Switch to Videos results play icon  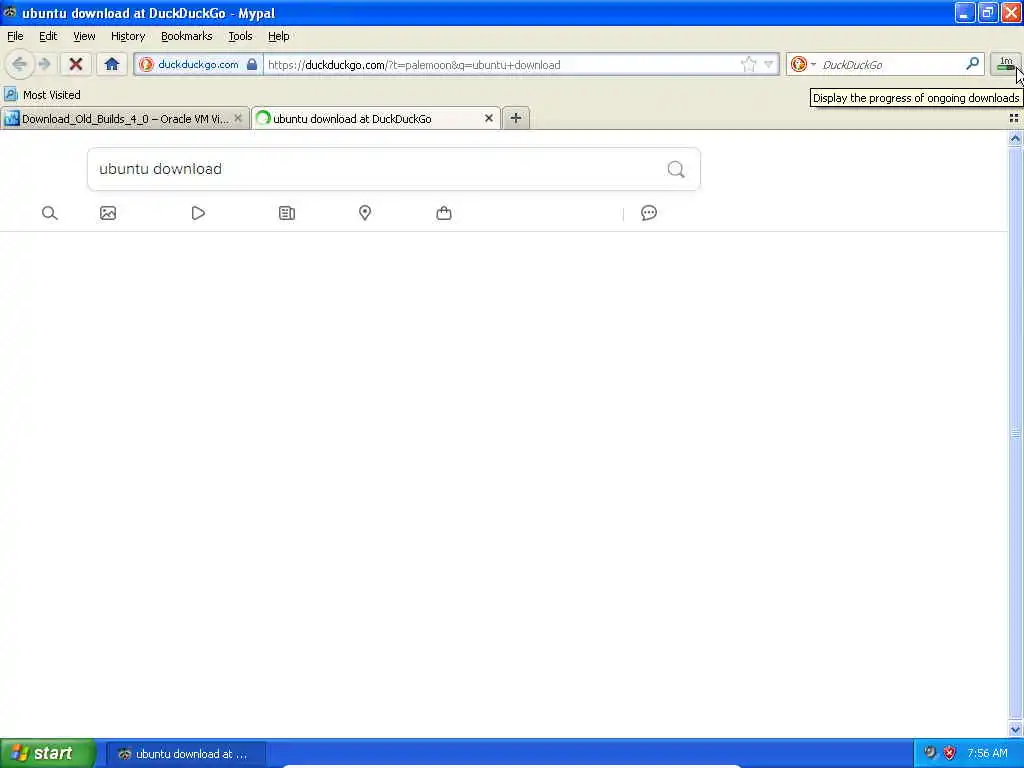[198, 213]
